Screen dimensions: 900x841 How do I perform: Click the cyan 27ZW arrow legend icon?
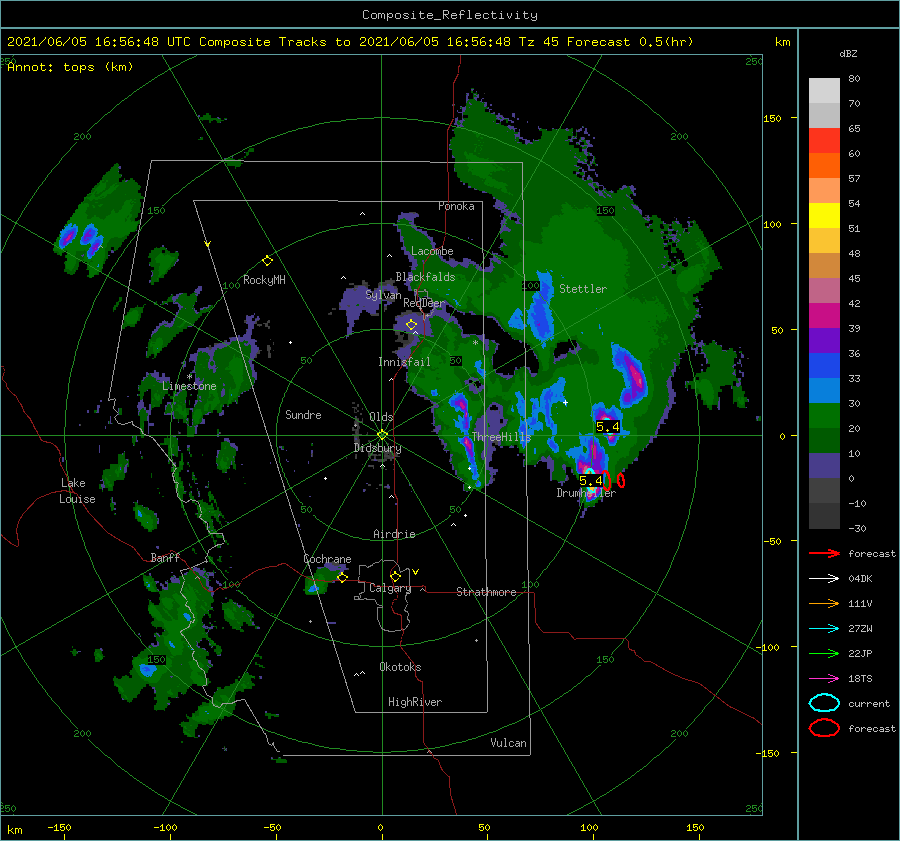coord(824,629)
